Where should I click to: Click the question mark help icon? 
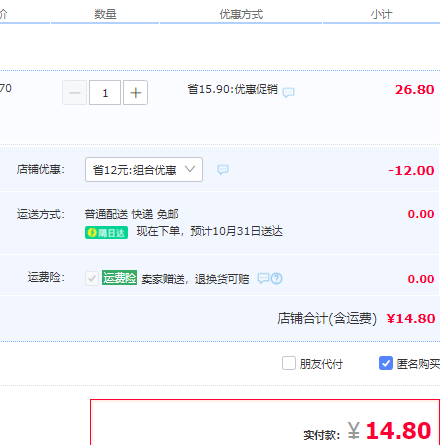tap(277, 278)
